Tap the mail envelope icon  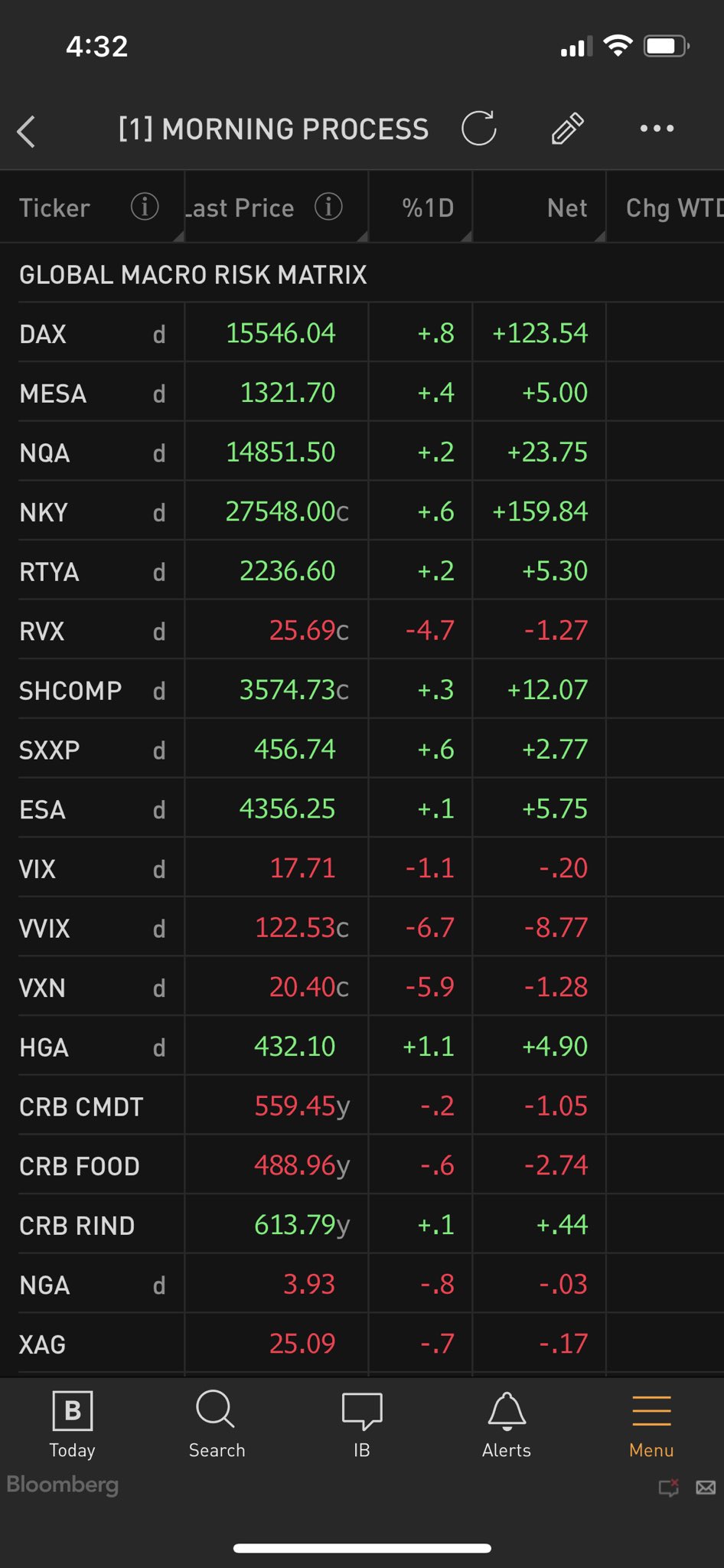coord(706,1488)
